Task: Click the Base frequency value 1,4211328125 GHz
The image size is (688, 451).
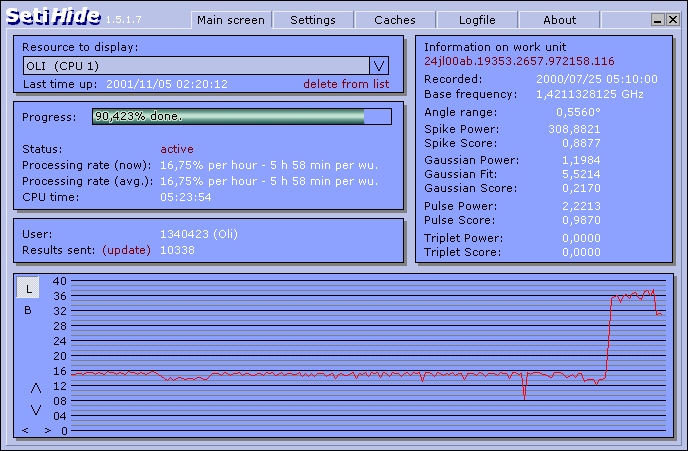Action: [x=590, y=94]
